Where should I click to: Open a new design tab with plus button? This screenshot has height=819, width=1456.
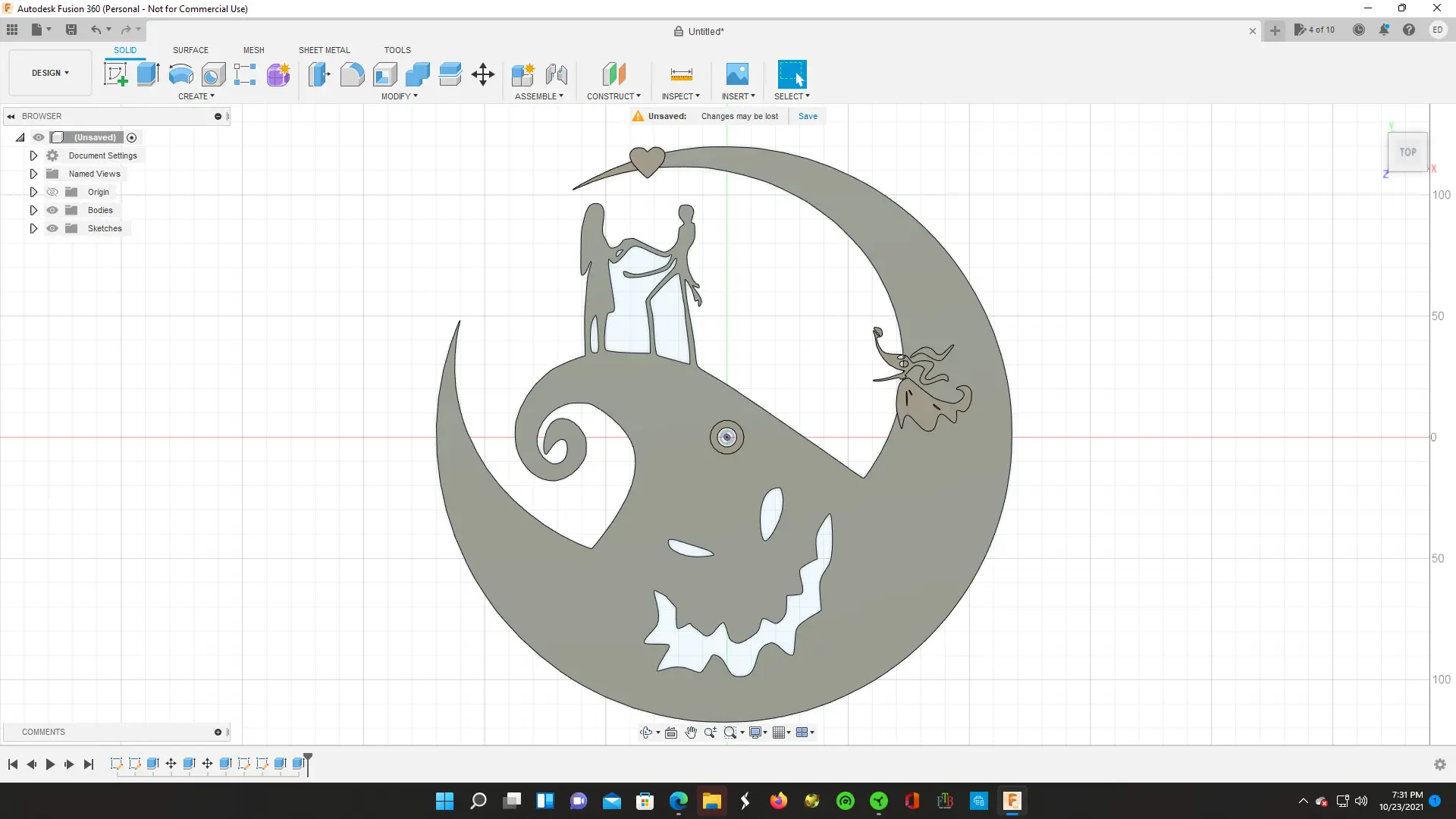click(1275, 31)
